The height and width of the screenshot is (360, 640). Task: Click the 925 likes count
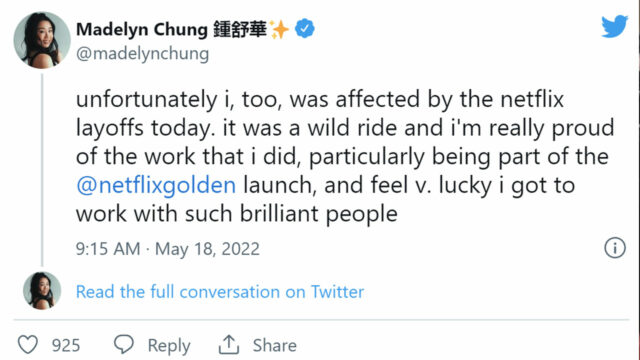pyautogui.click(x=66, y=345)
